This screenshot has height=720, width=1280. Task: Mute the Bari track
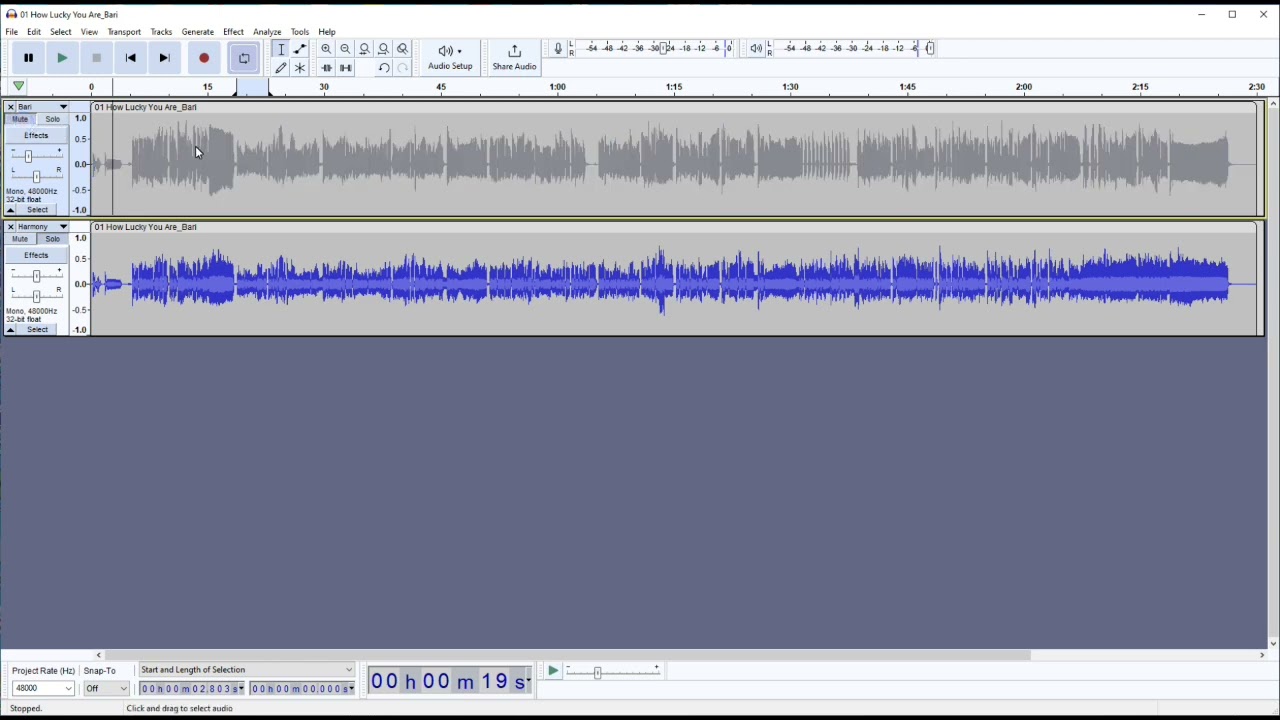coord(20,119)
